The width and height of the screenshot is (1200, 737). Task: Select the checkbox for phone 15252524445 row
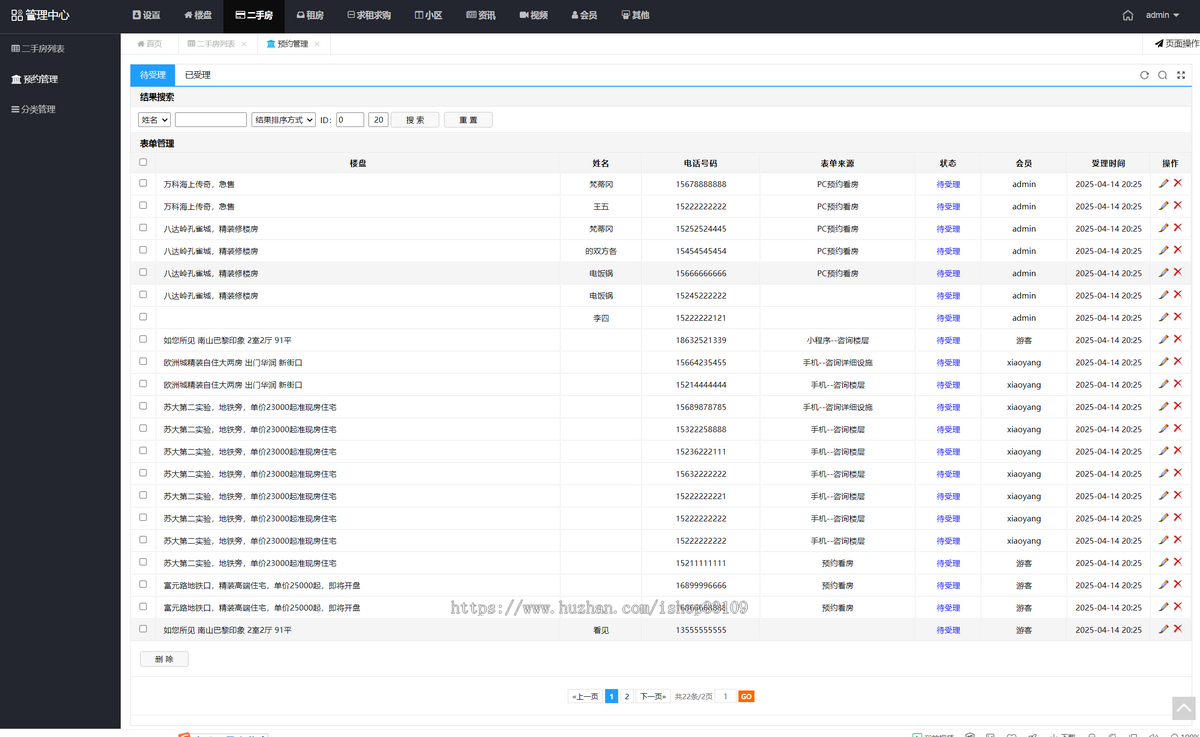coord(143,228)
